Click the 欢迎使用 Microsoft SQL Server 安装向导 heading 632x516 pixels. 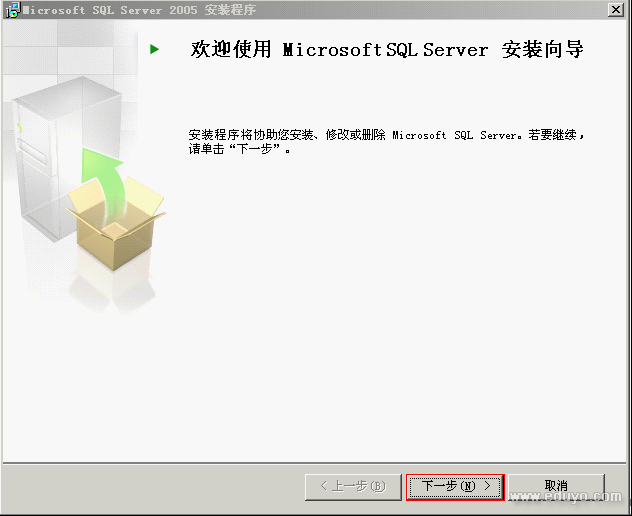coord(386,49)
